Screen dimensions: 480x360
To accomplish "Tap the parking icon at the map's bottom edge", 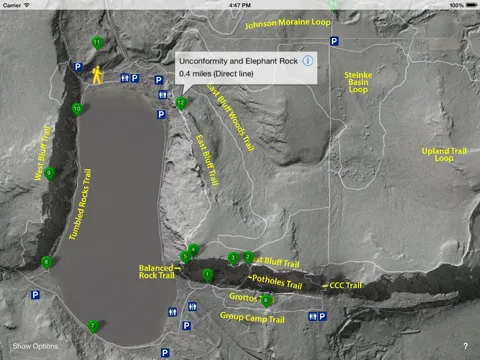I will (165, 353).
